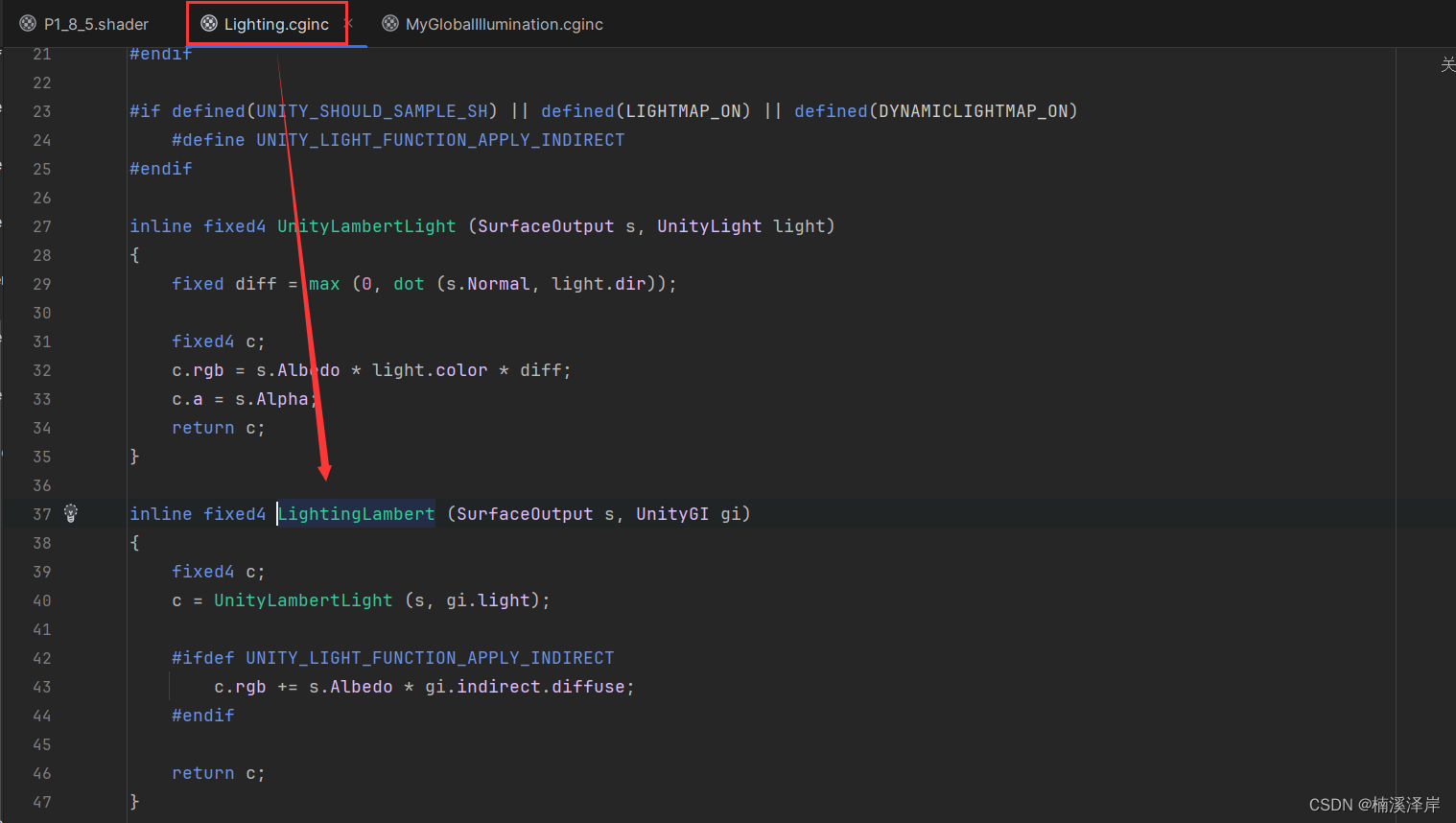
Task: Click the LightingLambert function name
Action: pos(356,514)
